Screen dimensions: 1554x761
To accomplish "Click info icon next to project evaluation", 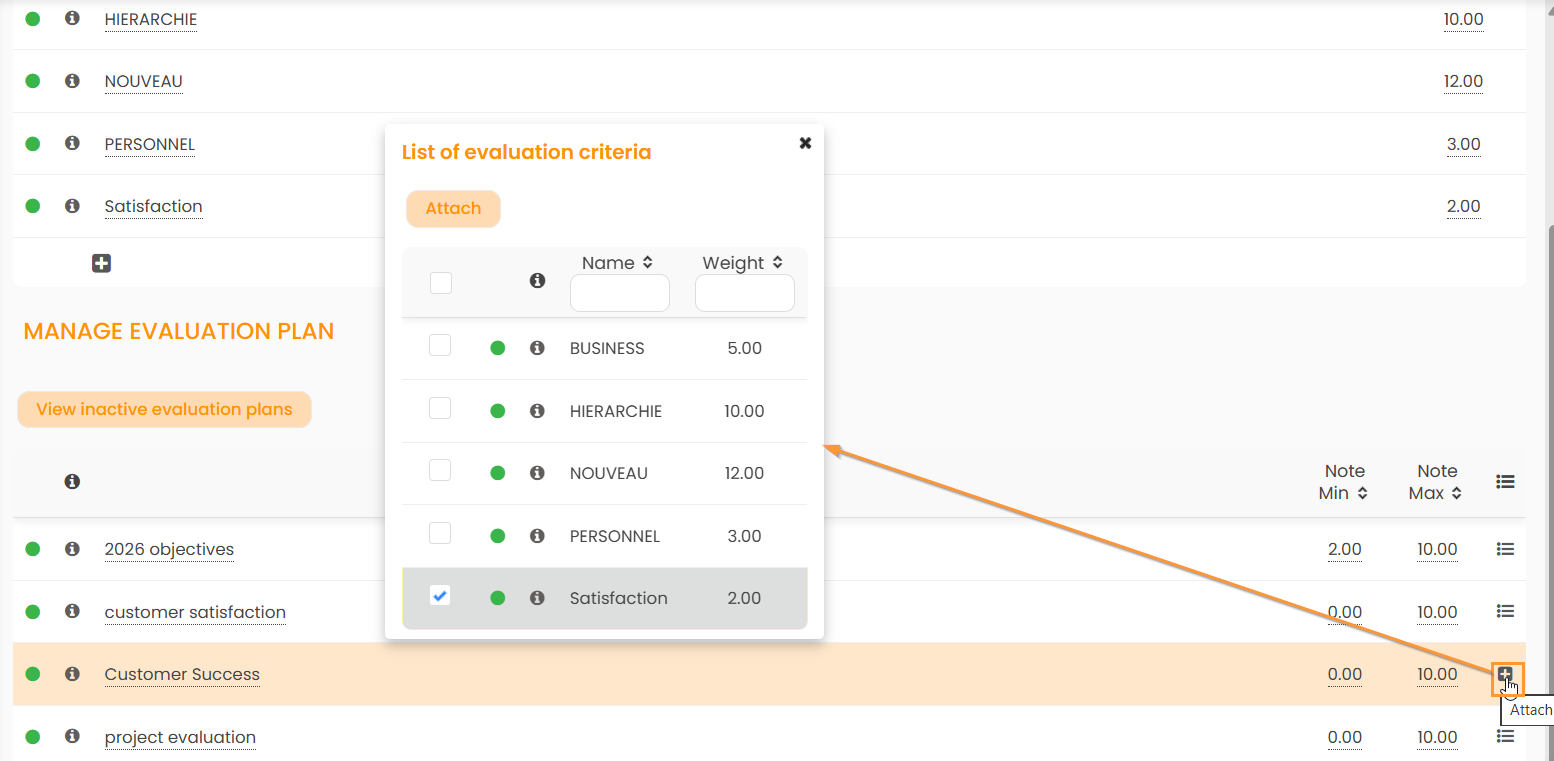I will (72, 737).
